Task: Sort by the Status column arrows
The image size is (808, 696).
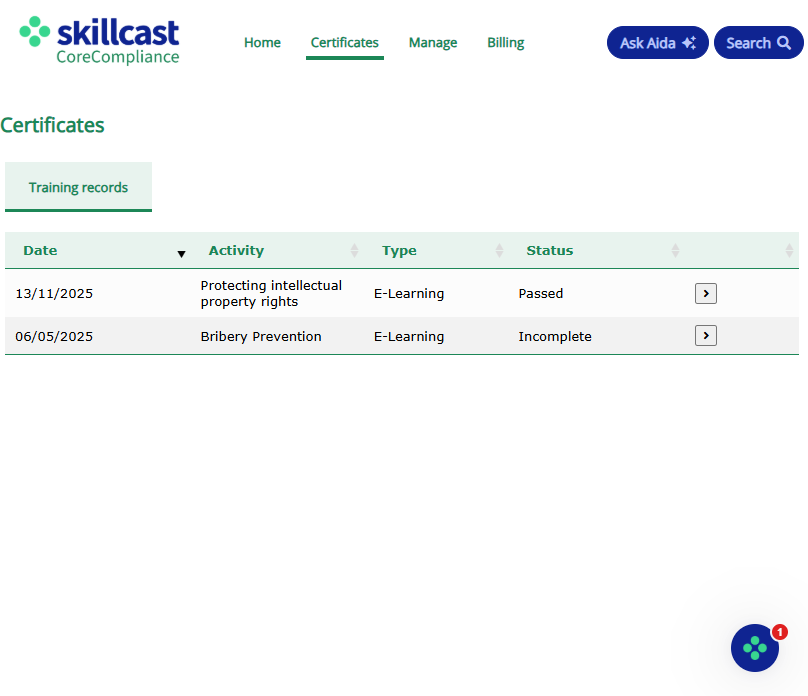Action: point(675,251)
